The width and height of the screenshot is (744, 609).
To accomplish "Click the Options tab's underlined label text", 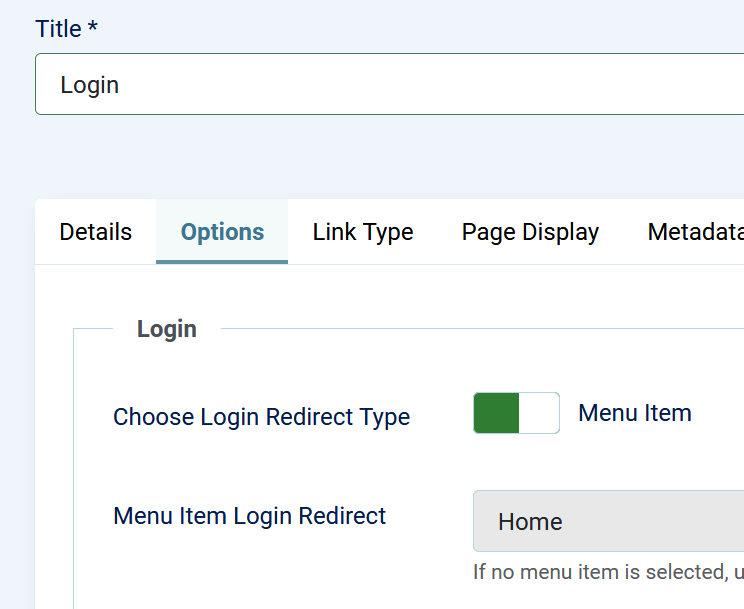I will 222,233.
